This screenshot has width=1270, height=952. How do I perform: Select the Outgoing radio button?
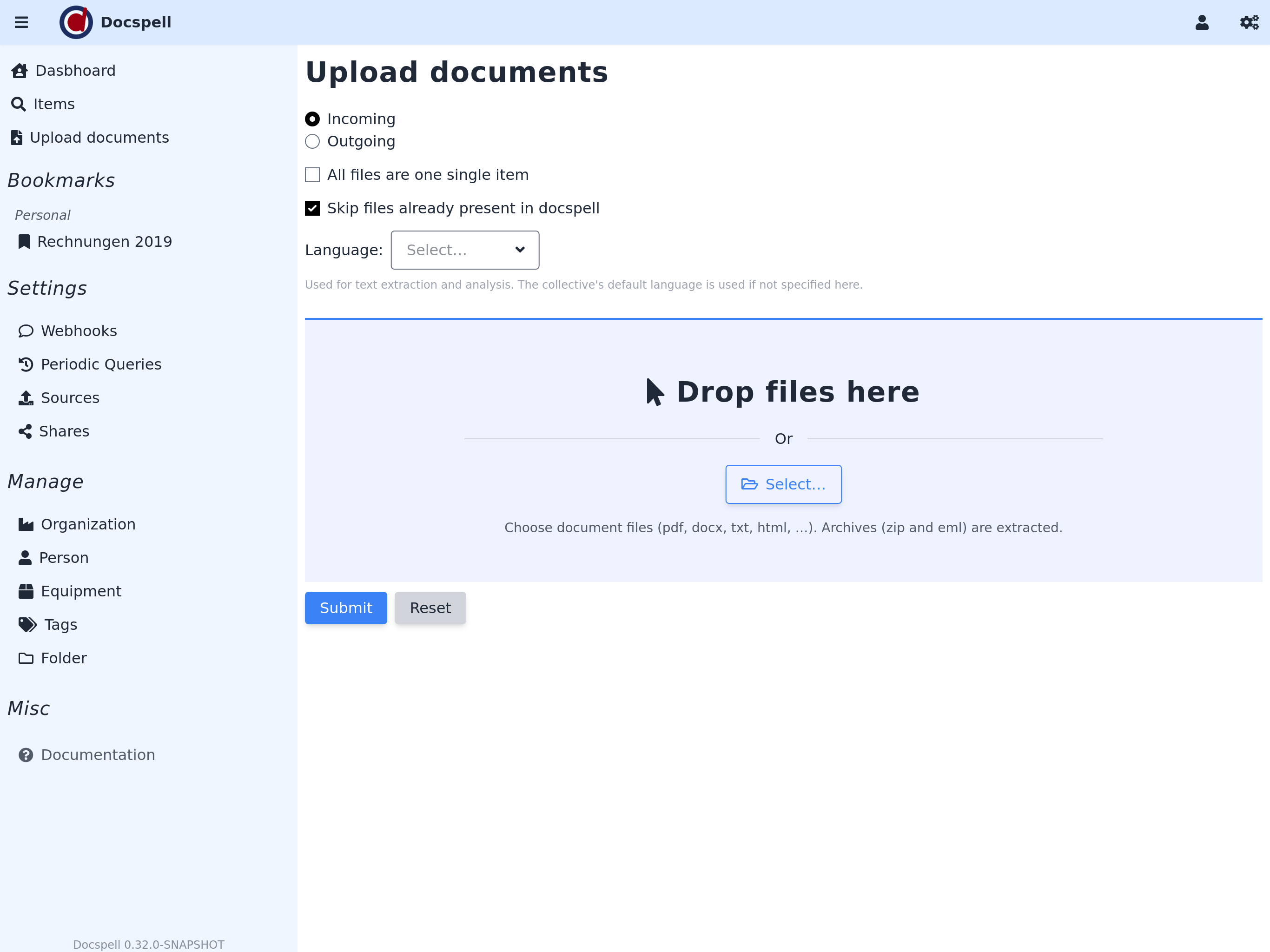tap(312, 141)
